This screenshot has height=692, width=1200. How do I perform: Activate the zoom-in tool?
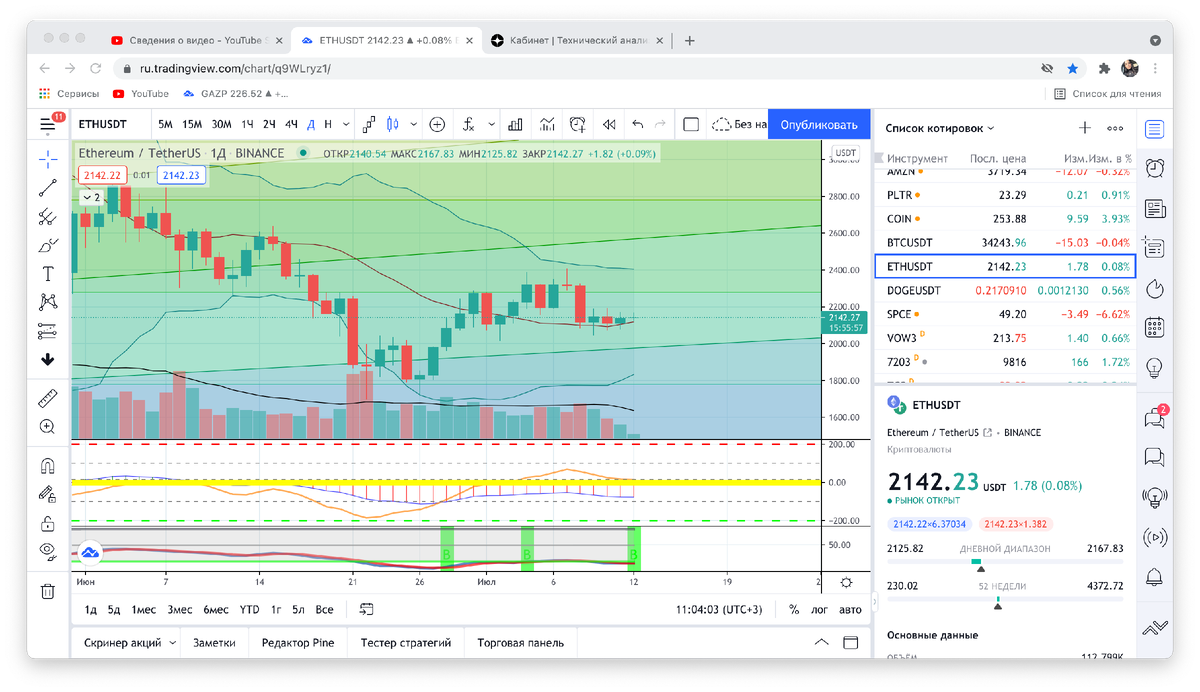(x=47, y=427)
